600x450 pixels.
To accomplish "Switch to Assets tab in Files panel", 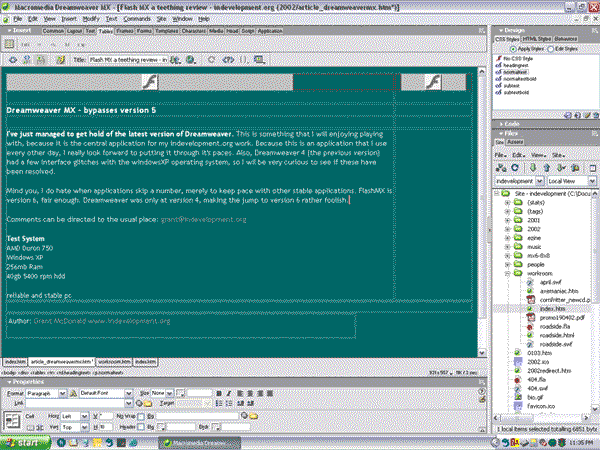I will pyautogui.click(x=515, y=142).
